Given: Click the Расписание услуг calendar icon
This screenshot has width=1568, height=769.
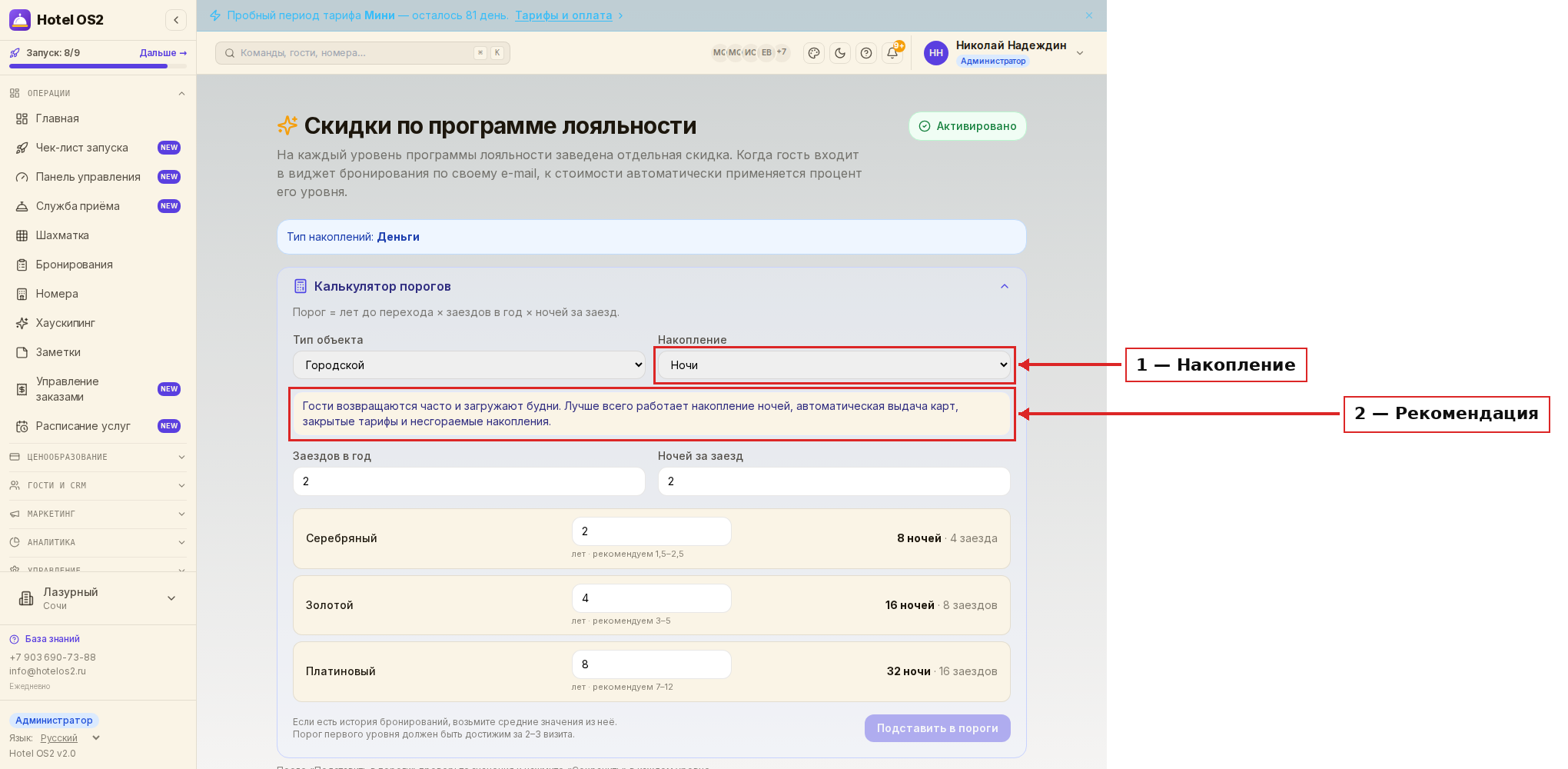Looking at the screenshot, I should pos(22,426).
